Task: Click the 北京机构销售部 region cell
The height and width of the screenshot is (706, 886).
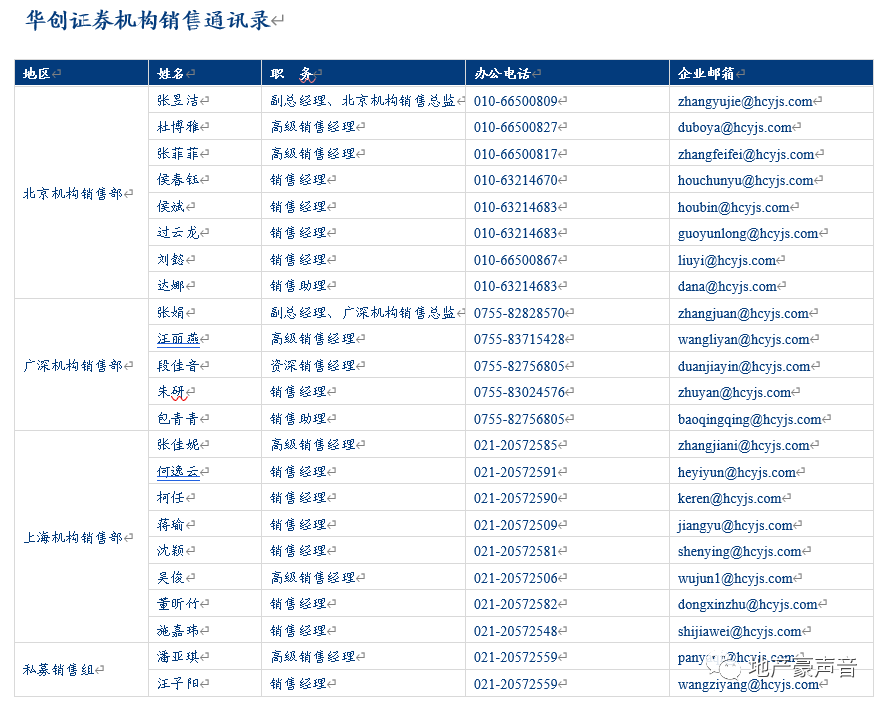Action: [x=73, y=193]
